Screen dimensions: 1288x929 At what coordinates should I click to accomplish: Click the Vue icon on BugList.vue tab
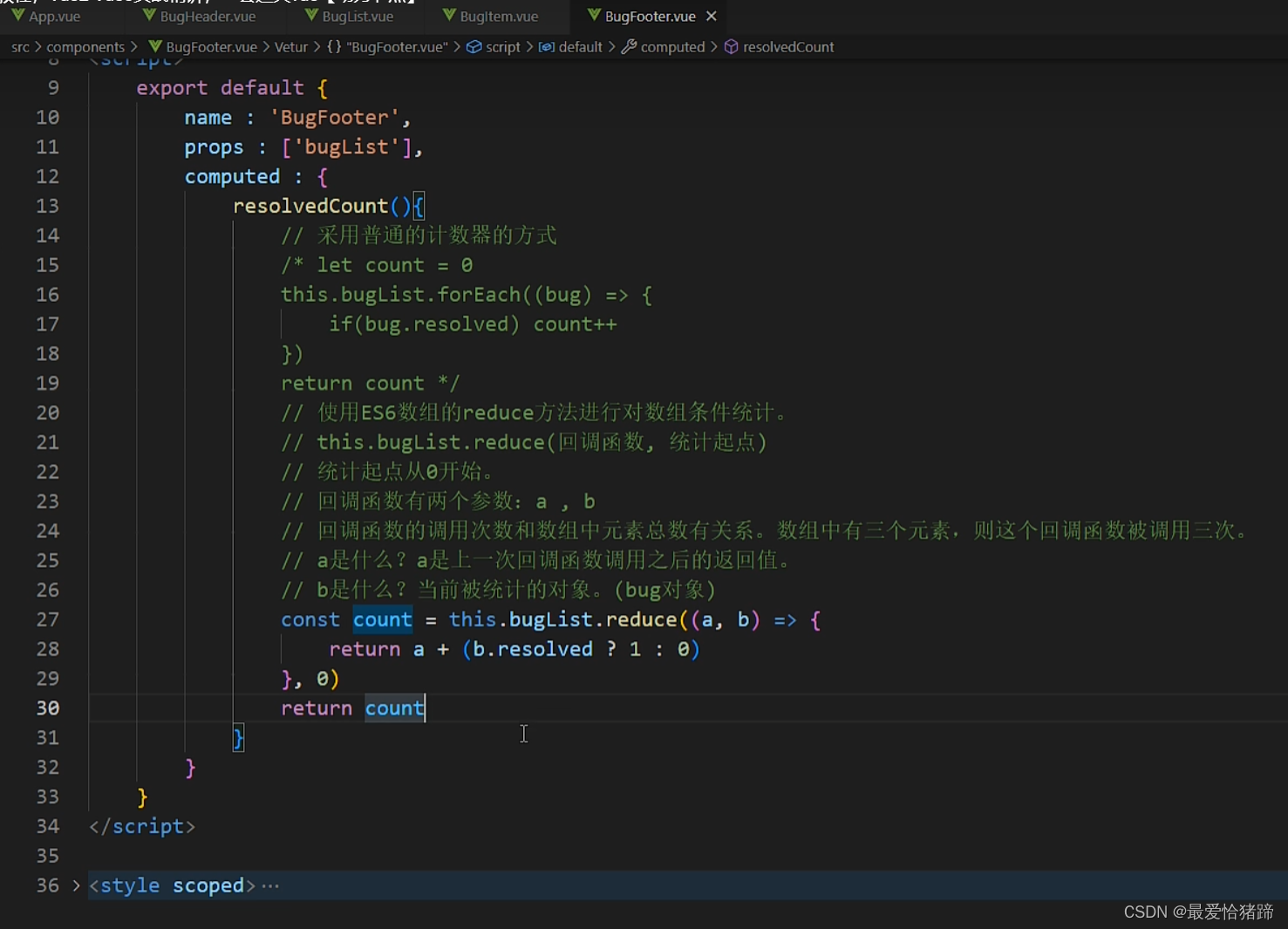point(311,16)
